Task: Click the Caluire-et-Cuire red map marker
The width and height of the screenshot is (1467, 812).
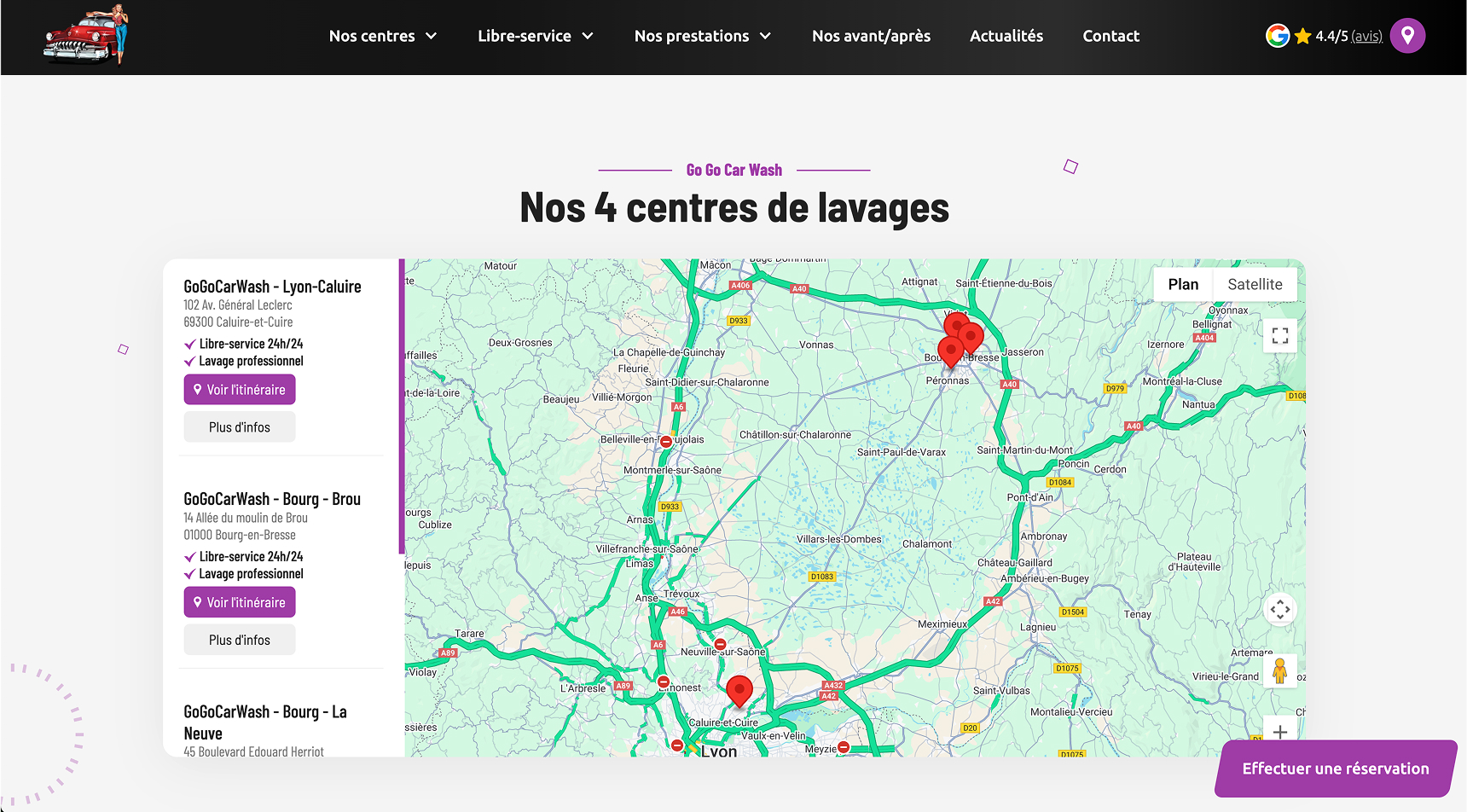Action: coord(739,691)
